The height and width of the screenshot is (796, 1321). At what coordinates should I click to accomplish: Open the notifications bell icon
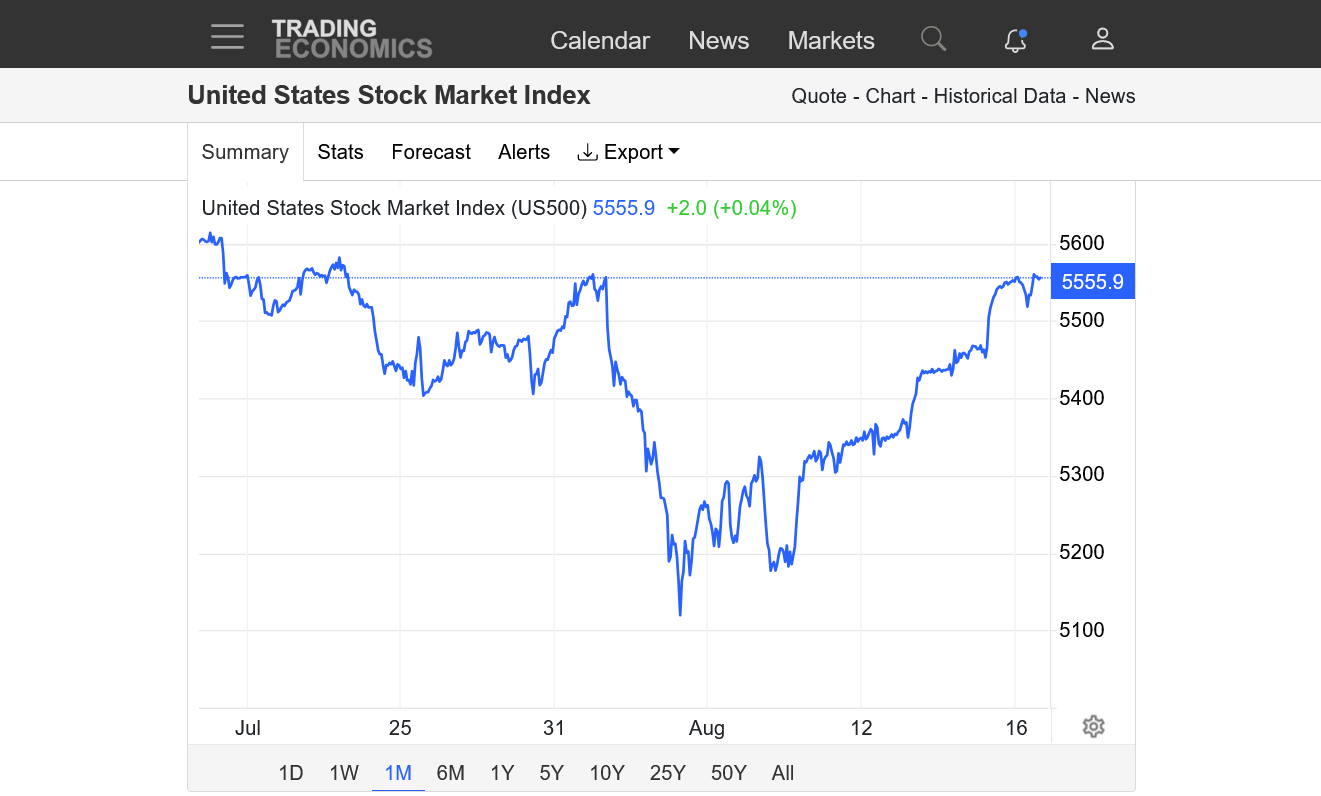[x=1015, y=40]
